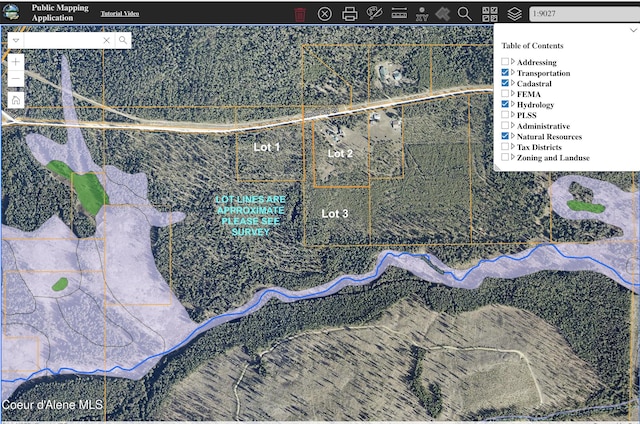Open the basemap gallery grid icon

coord(490,14)
